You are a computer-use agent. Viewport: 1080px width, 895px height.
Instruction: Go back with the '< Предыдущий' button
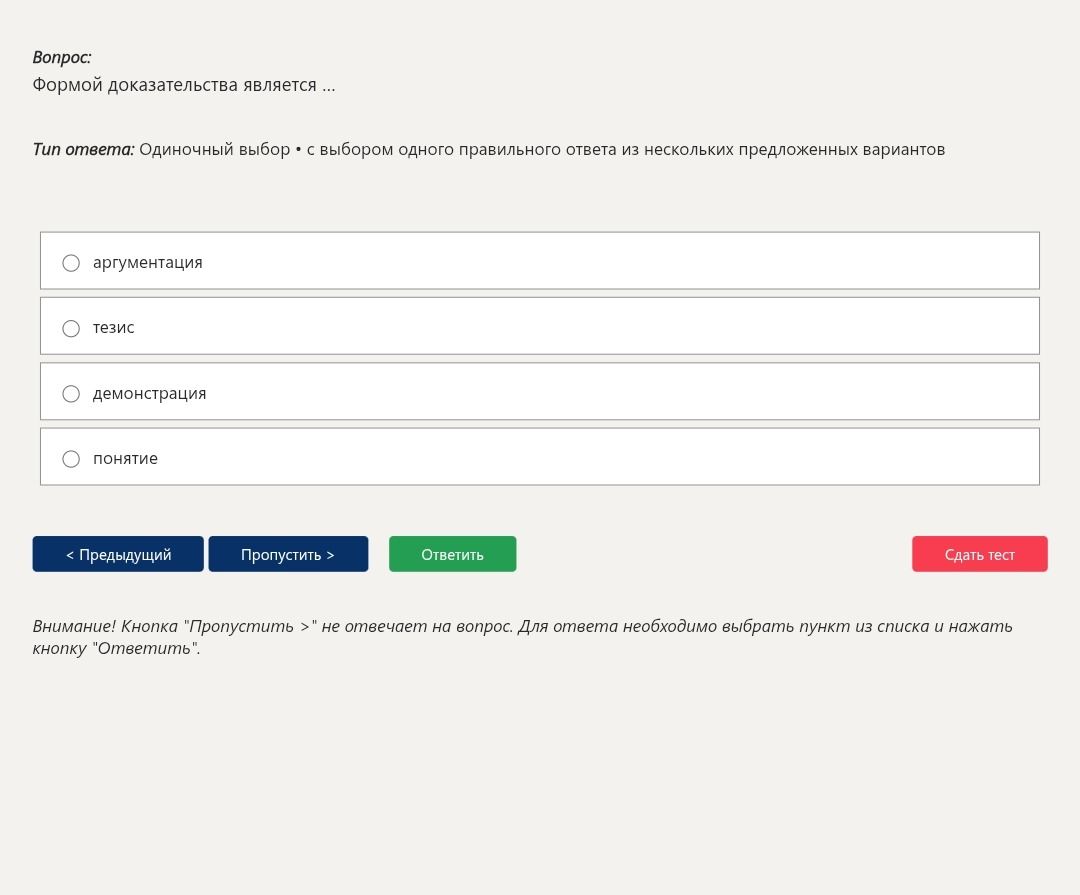(x=118, y=554)
